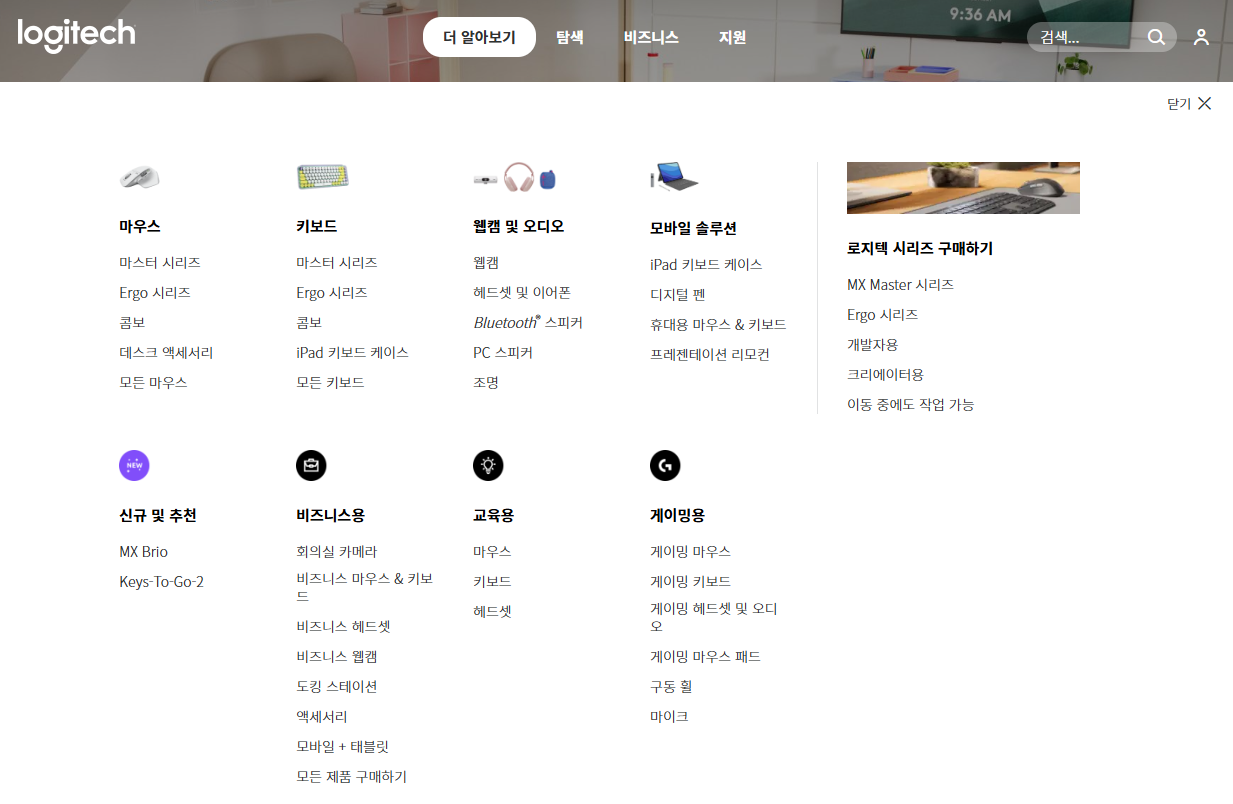Open MX Master 시리즈 link

pos(900,284)
